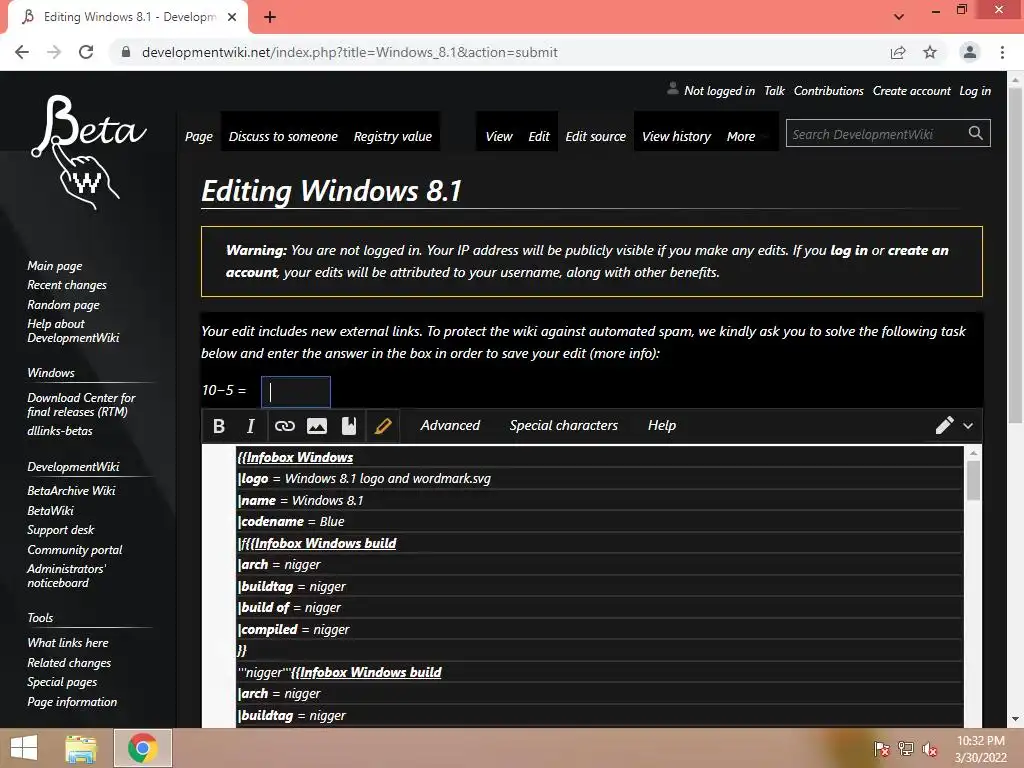Image resolution: width=1024 pixels, height=768 pixels.
Task: Click the Create account link
Action: pos(912,91)
